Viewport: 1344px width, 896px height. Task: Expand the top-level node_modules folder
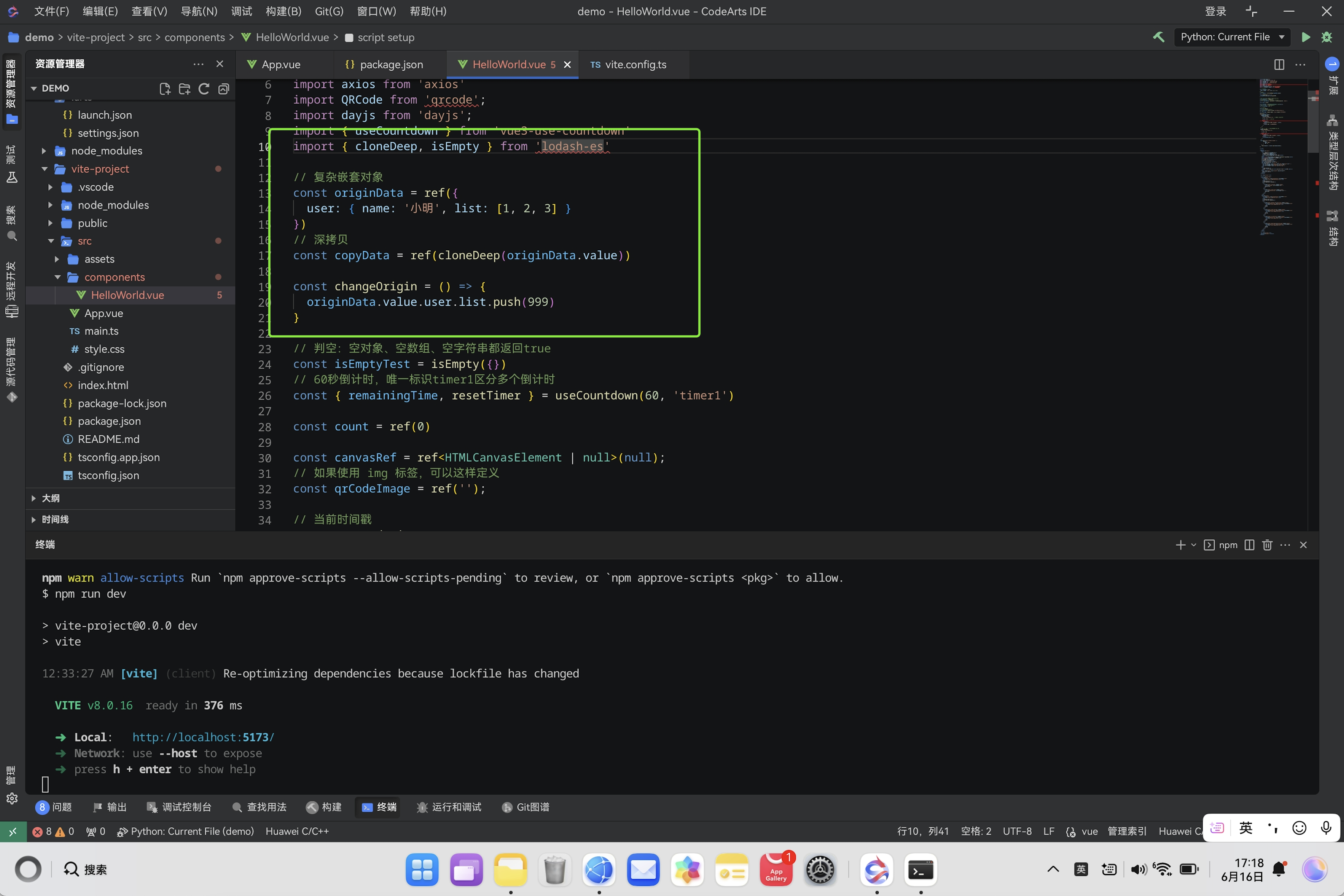[44, 151]
